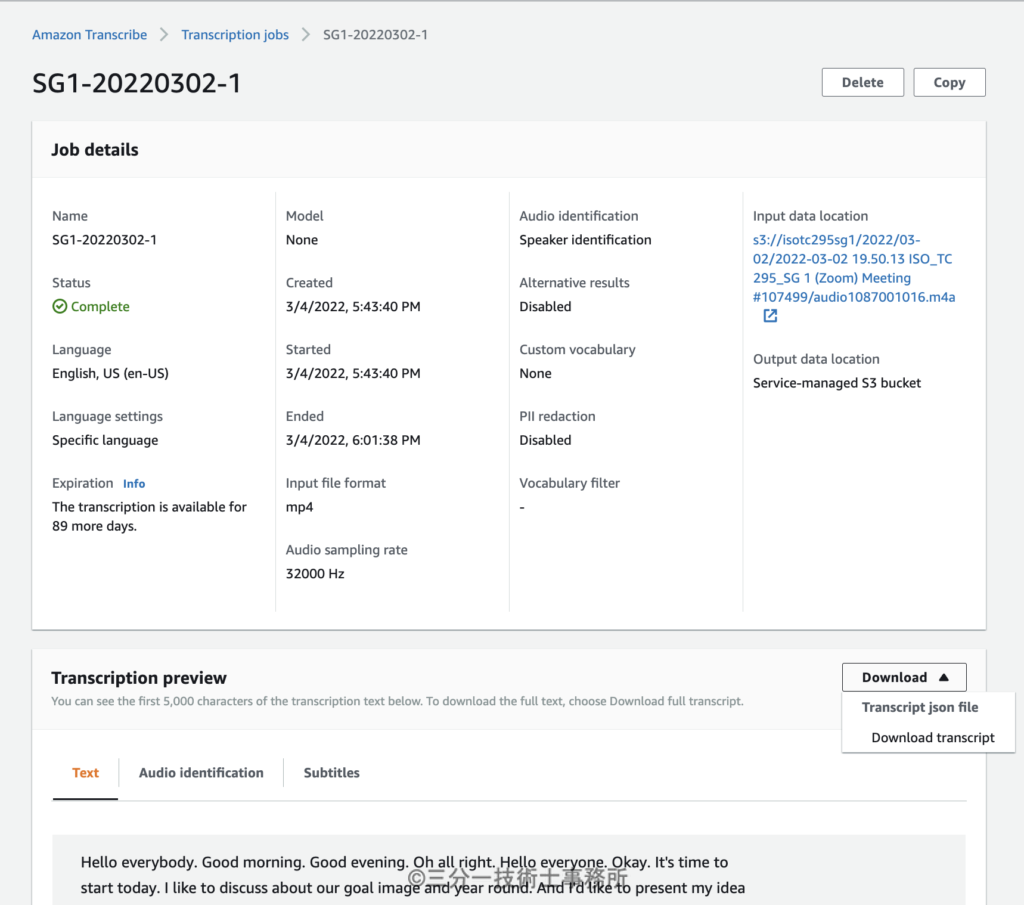Click the external link icon under input location

[771, 316]
